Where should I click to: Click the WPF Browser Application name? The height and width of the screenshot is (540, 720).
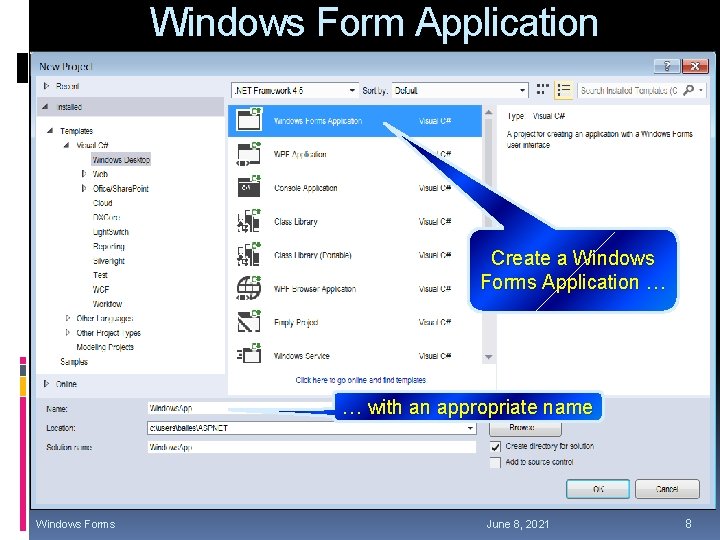(x=315, y=288)
